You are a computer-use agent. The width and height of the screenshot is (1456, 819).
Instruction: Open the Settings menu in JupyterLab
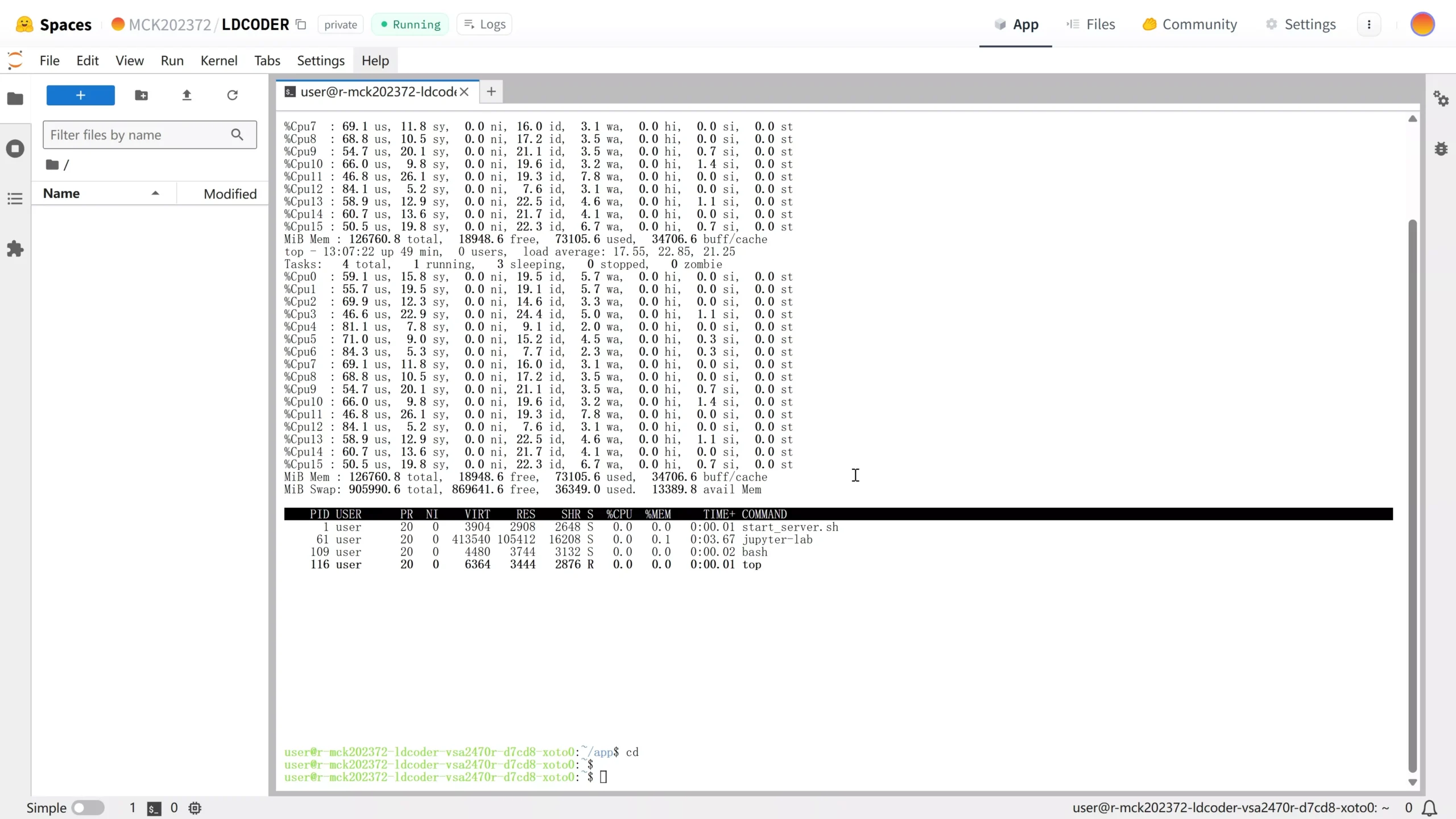321,60
